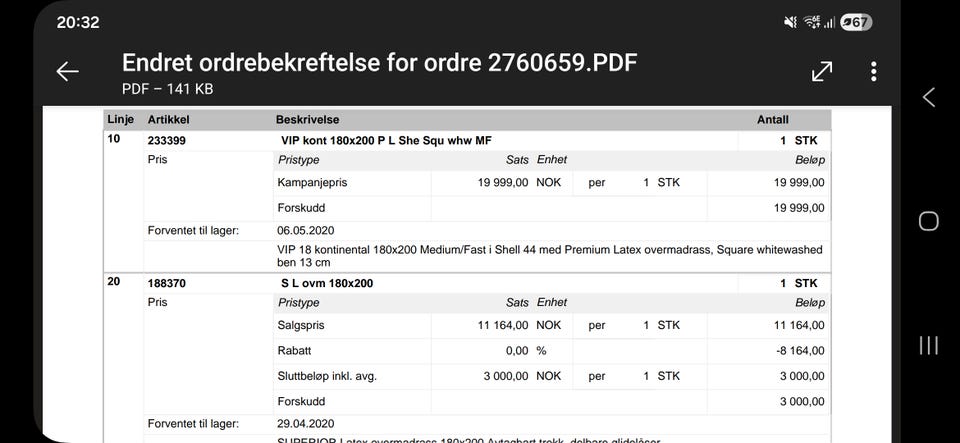
Task: Tap the muted sound status icon
Action: pyautogui.click(x=790, y=22)
